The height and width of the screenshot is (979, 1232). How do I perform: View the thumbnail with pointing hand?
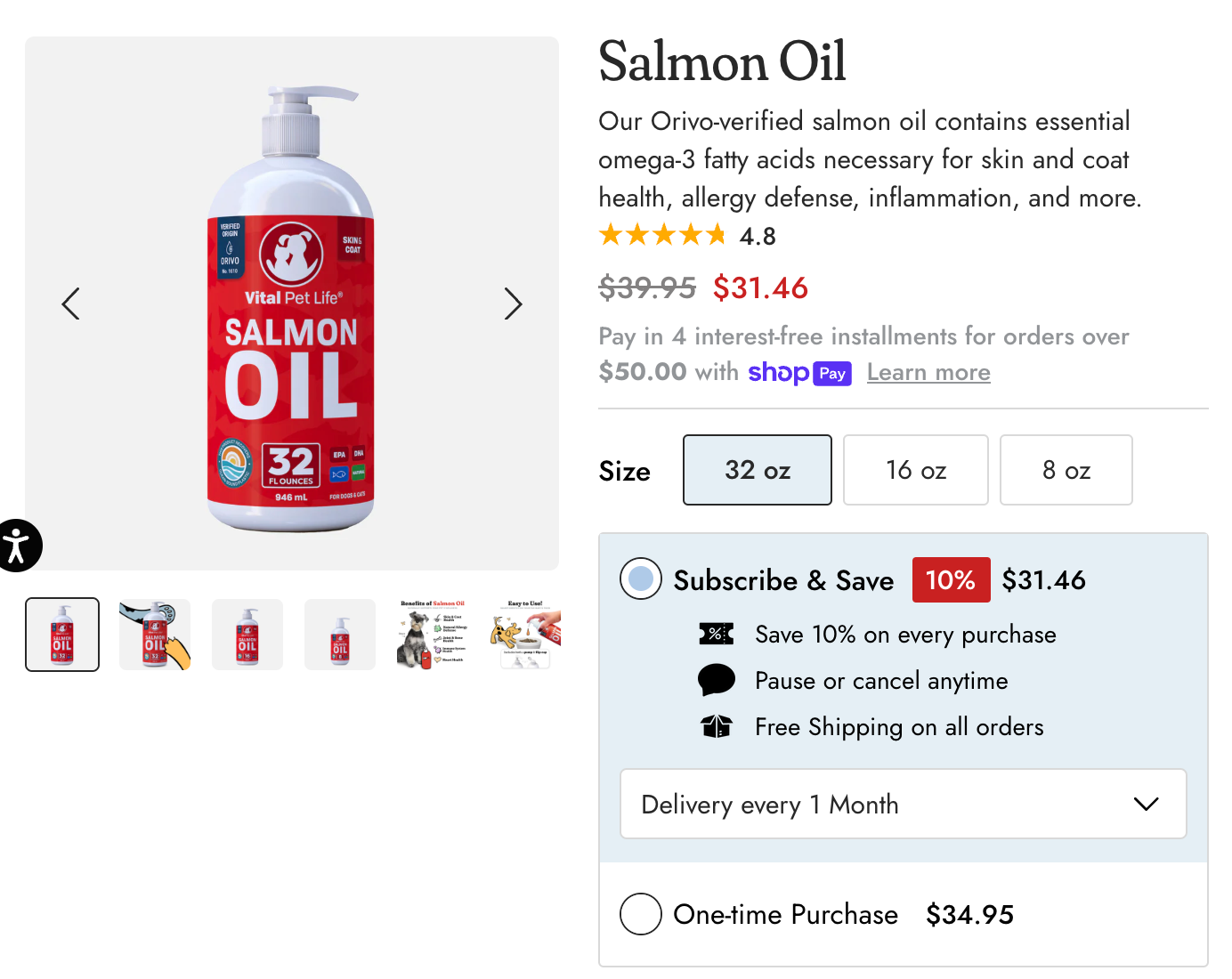tap(155, 635)
